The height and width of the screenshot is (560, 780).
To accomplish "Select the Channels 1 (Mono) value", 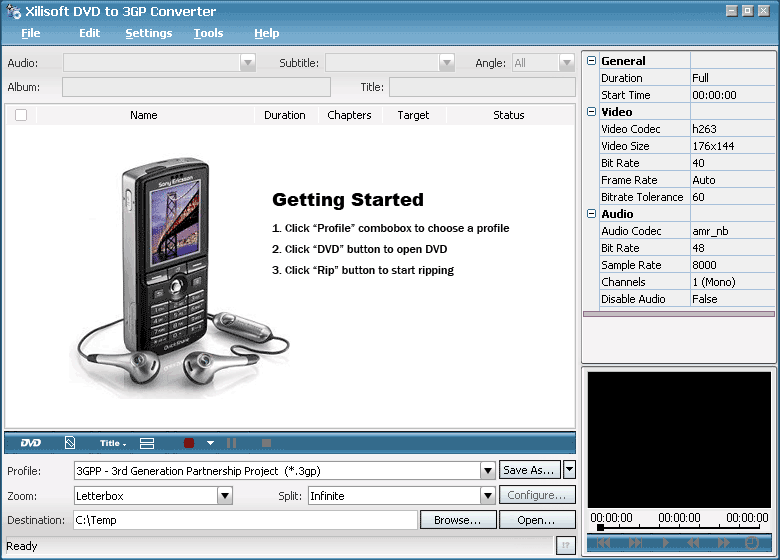I will (732, 281).
